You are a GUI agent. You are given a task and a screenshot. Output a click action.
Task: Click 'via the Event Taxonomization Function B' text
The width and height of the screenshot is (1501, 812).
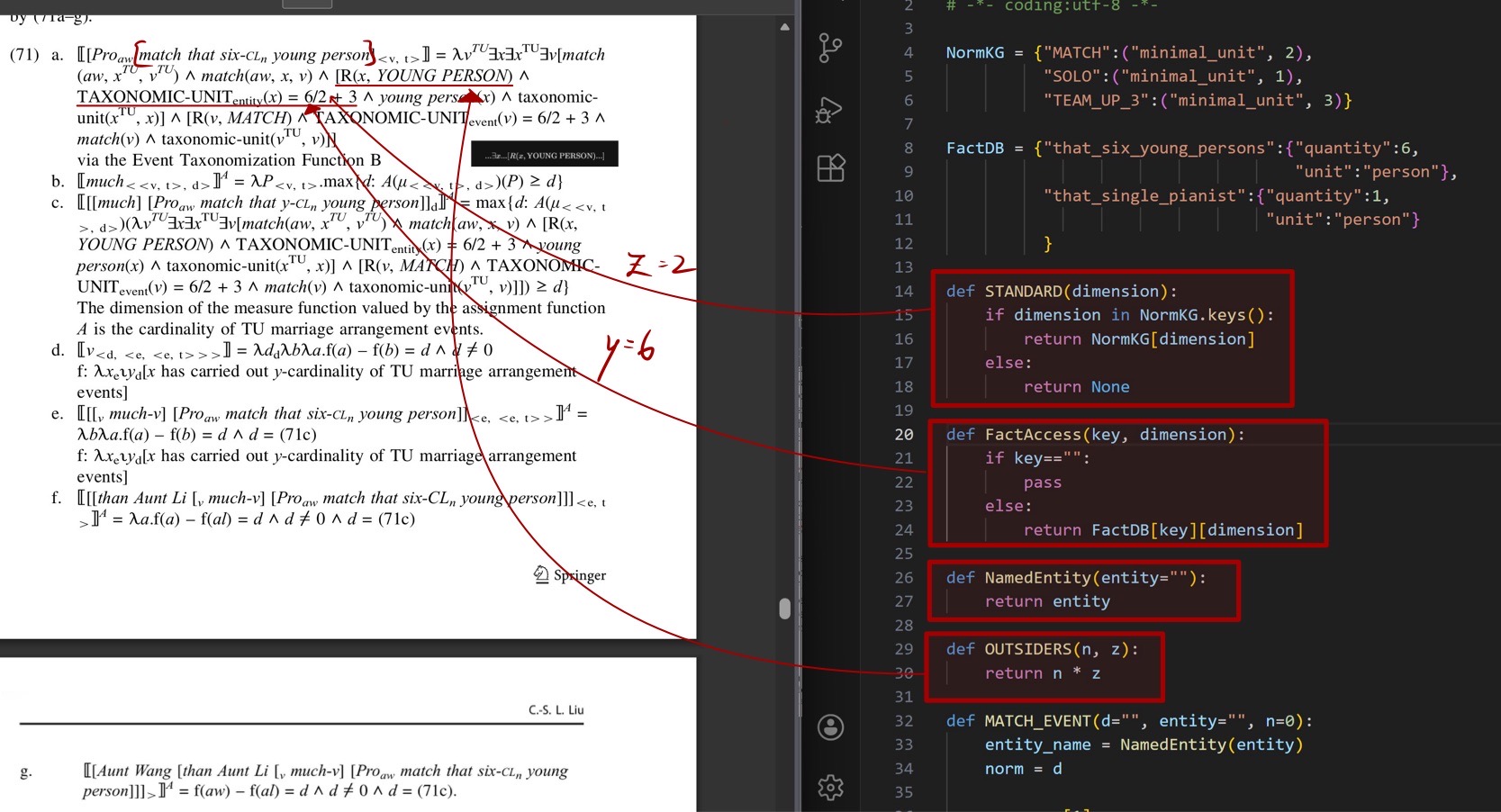(x=230, y=160)
